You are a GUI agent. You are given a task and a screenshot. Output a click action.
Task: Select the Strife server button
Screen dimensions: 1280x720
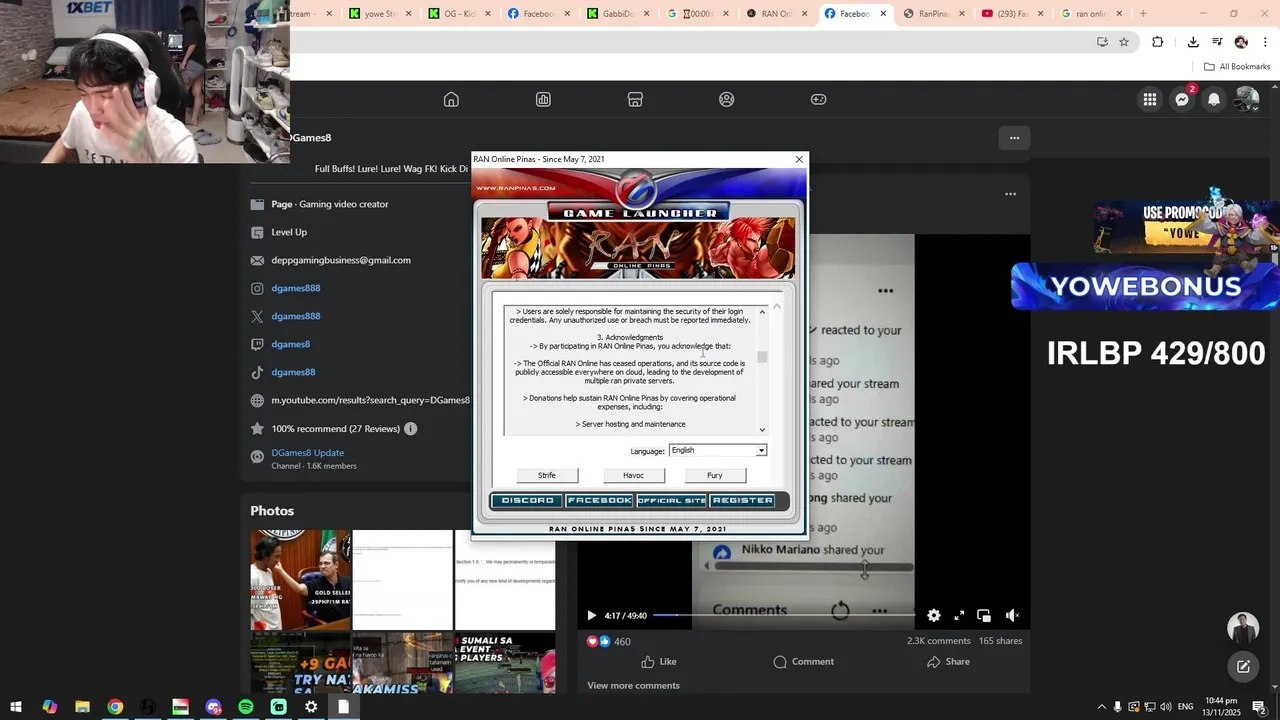(546, 475)
